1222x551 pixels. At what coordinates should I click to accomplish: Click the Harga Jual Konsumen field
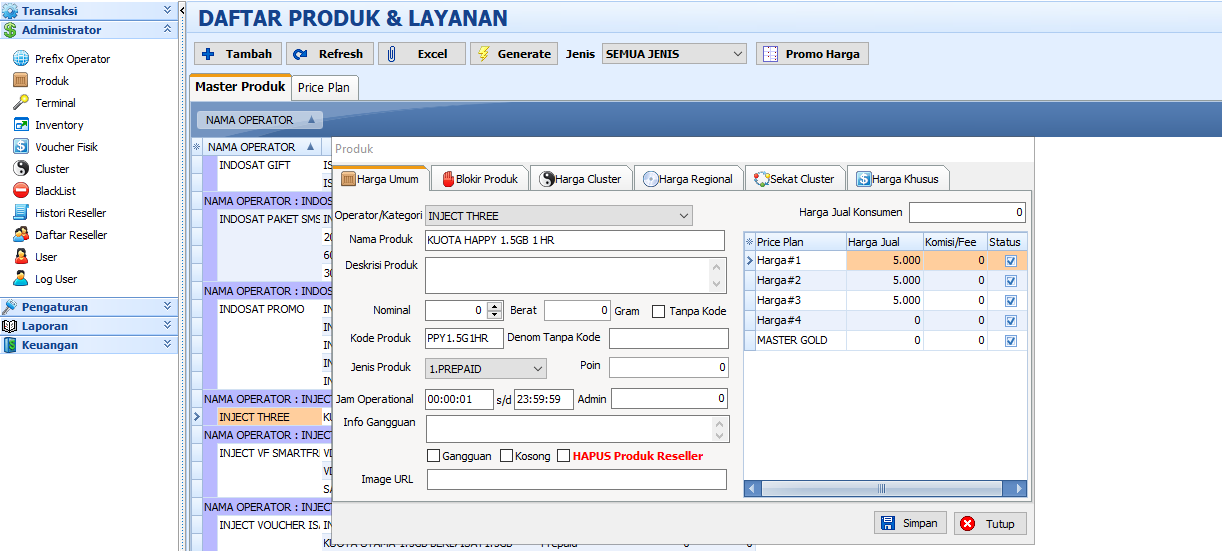pos(967,212)
